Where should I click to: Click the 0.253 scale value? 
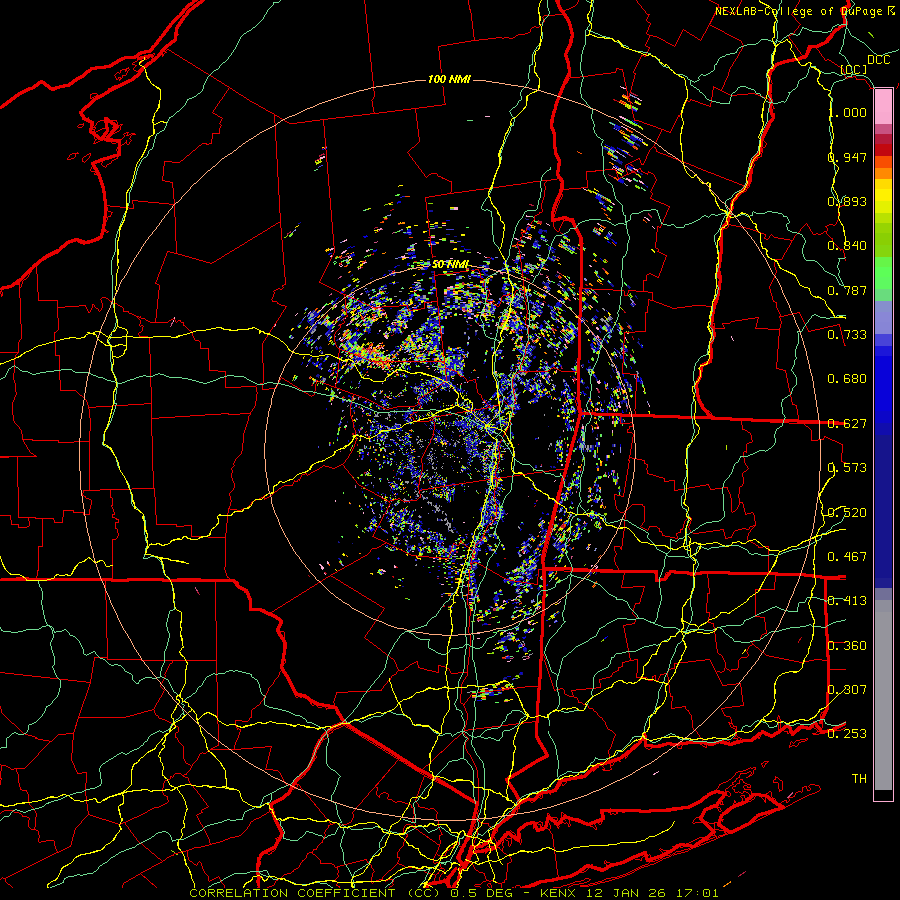tap(847, 734)
